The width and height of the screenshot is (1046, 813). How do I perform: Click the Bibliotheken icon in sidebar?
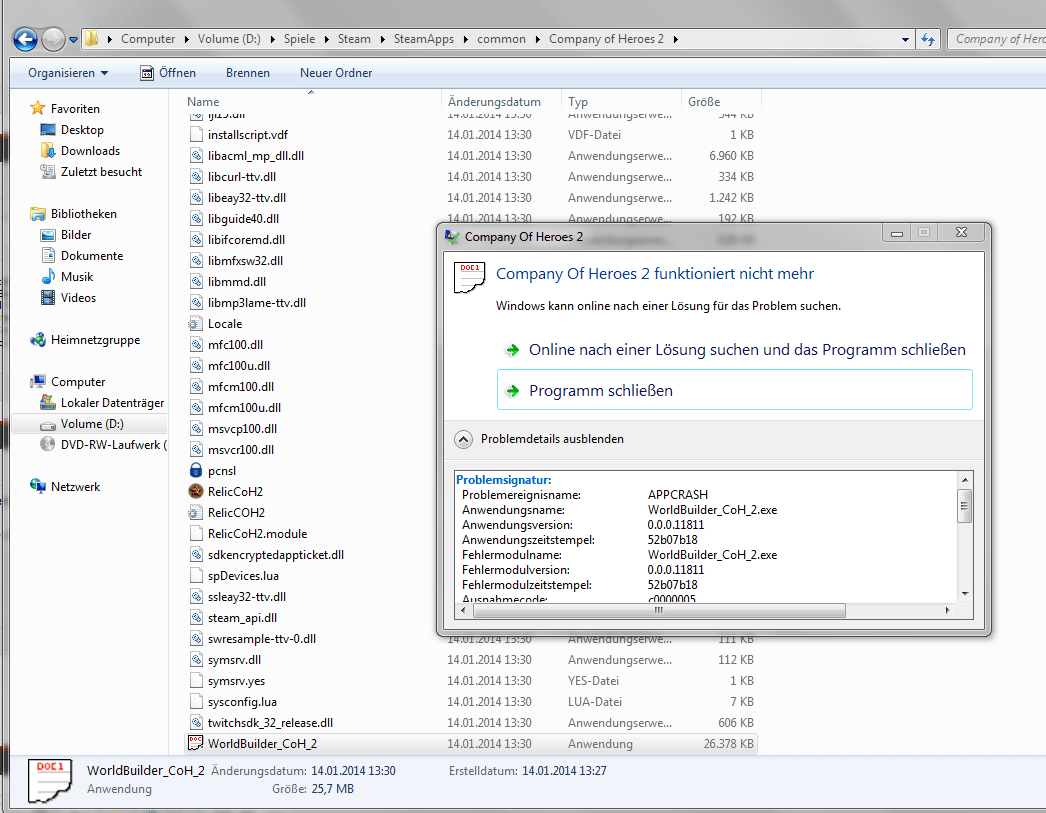(x=38, y=213)
